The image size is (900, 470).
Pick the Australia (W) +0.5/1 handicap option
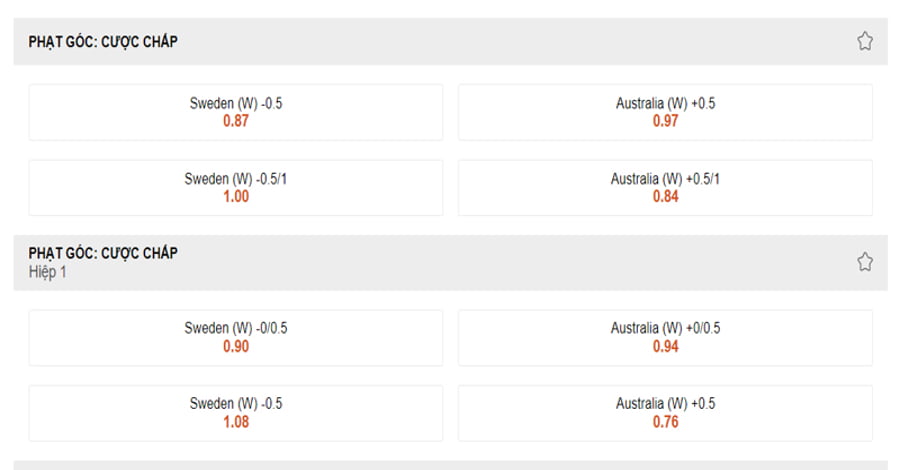pos(665,188)
